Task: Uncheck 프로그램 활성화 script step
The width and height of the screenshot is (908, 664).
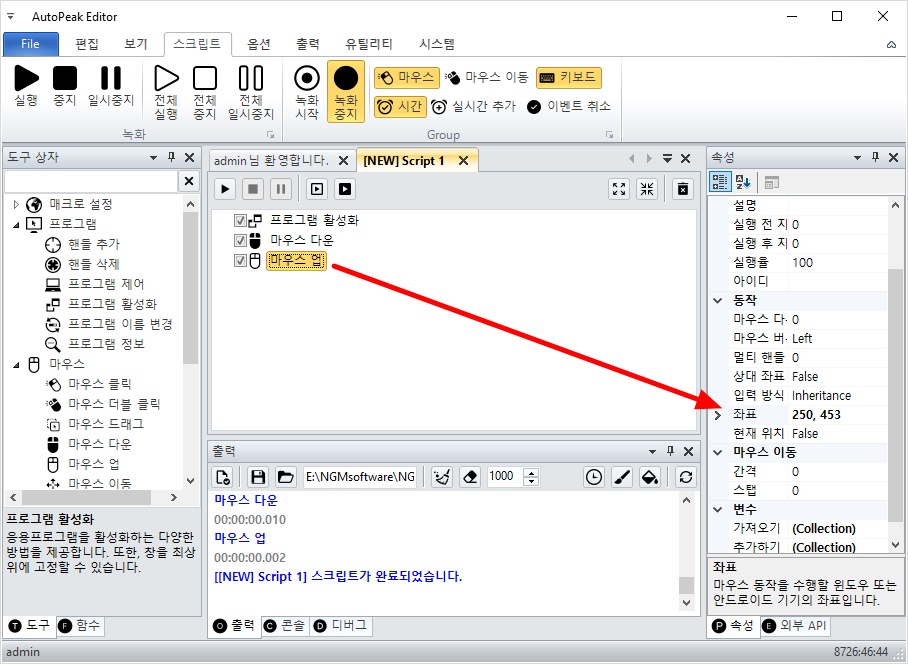Action: 240,221
